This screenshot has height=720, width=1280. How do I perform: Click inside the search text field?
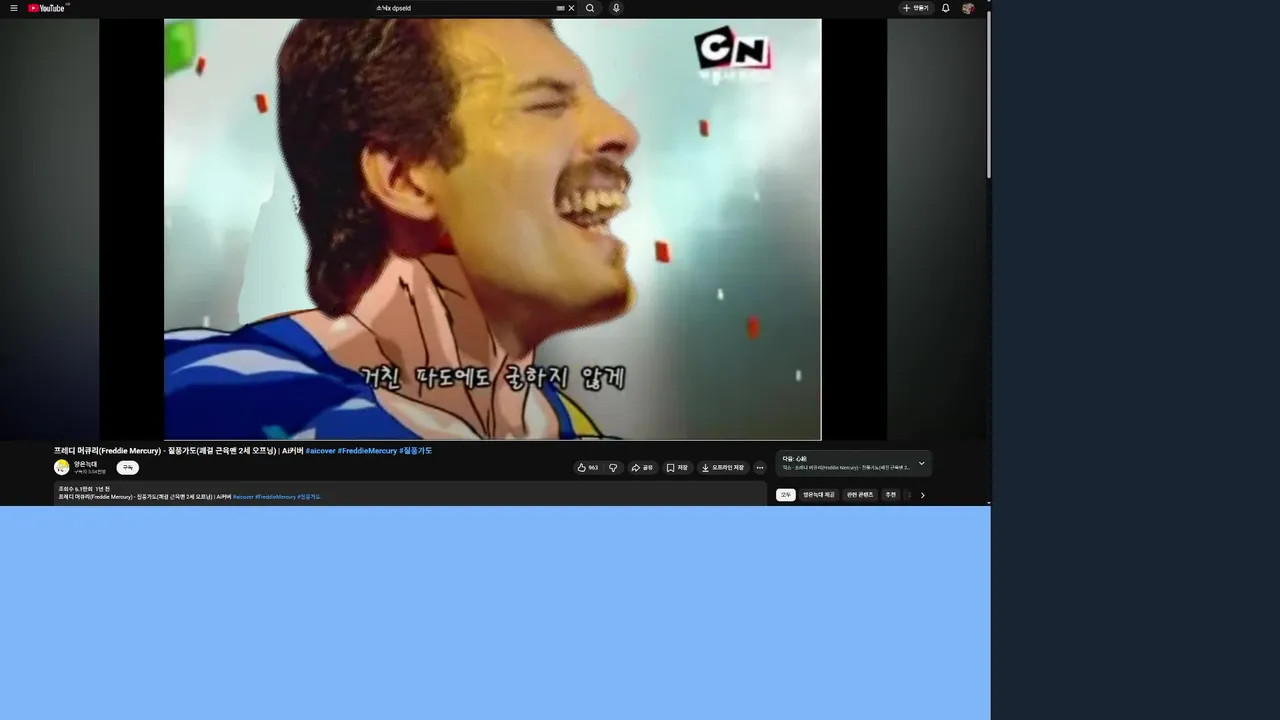click(x=463, y=8)
